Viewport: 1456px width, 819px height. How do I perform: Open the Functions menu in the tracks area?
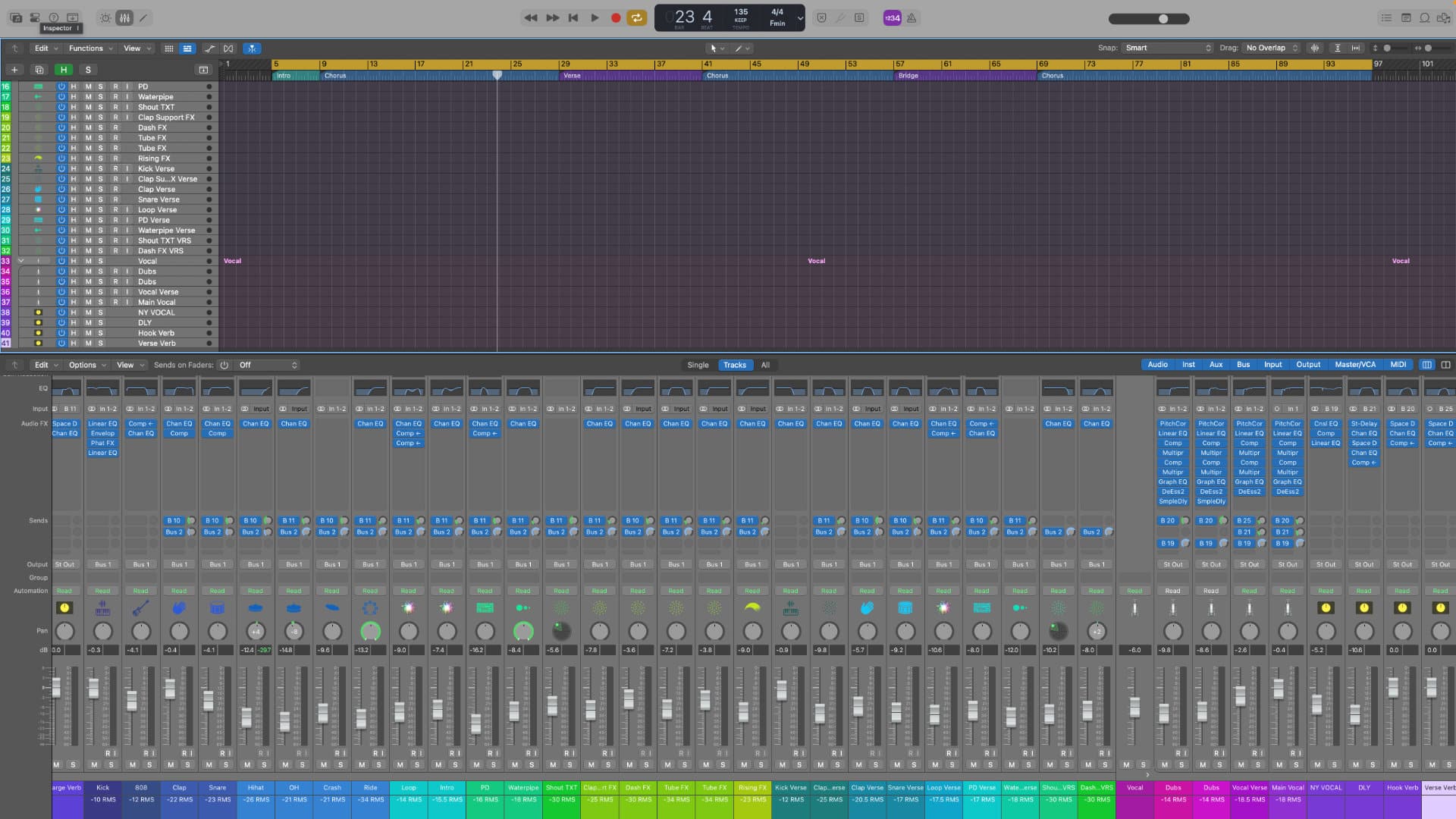coord(86,48)
